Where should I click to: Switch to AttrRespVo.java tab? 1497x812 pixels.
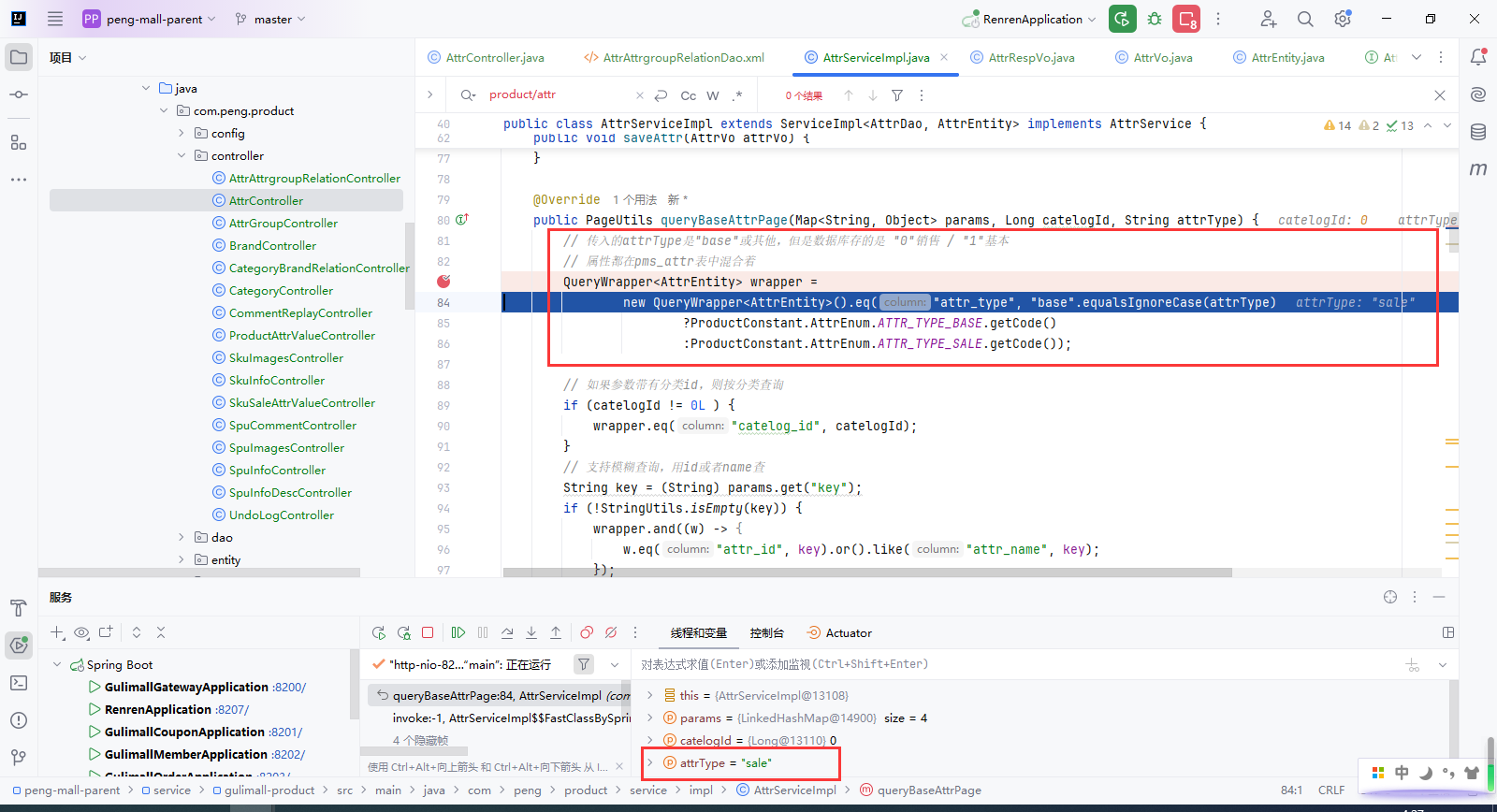(x=1023, y=57)
